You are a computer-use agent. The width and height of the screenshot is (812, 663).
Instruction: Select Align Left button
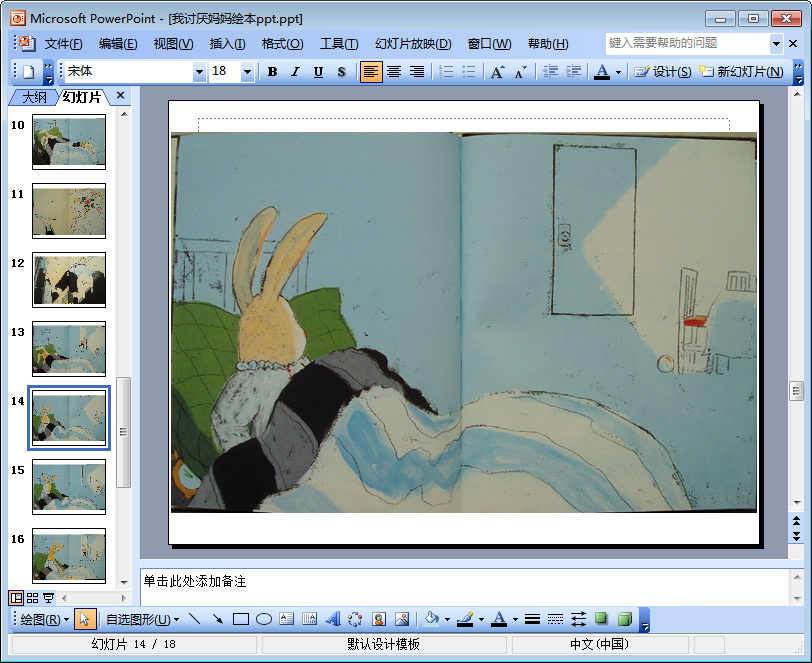pos(371,71)
